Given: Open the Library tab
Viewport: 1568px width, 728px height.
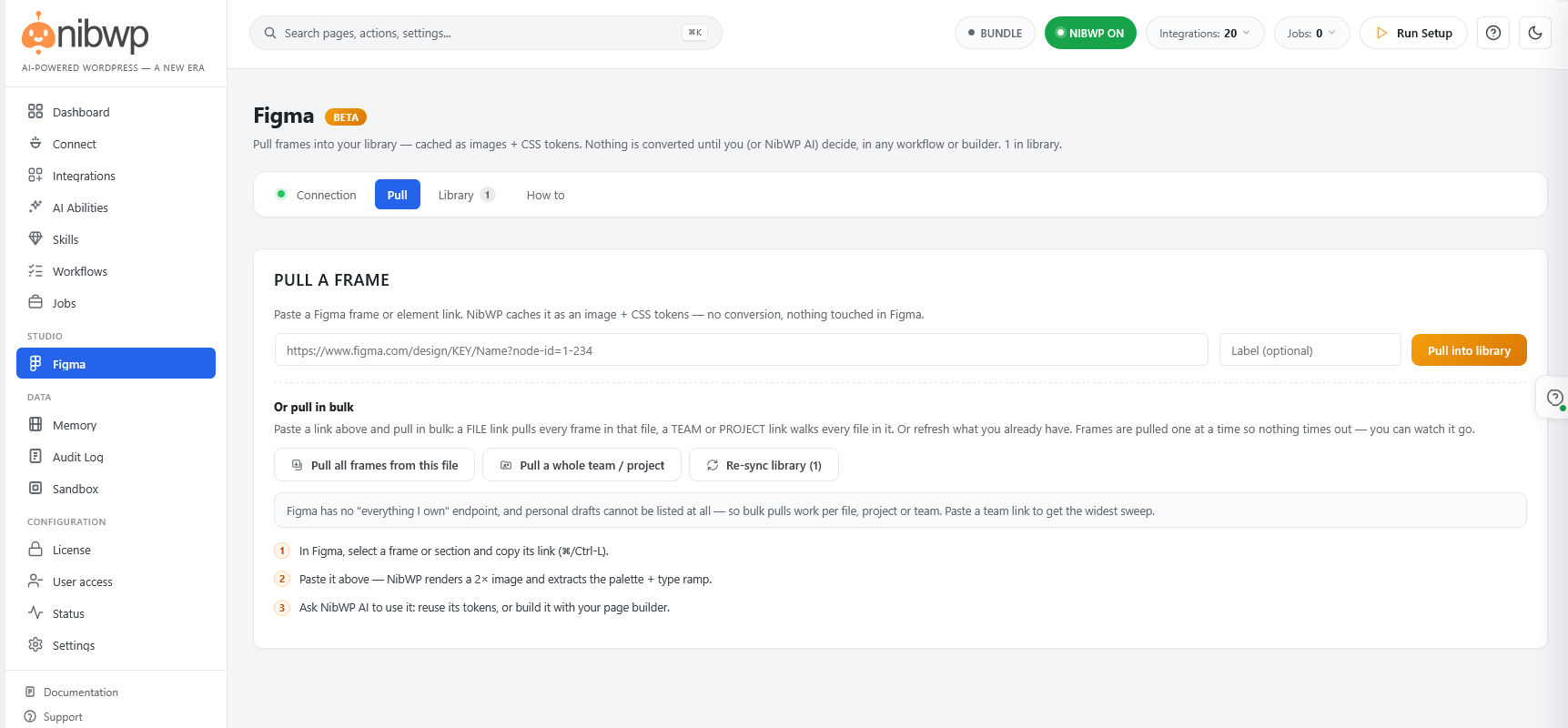Looking at the screenshot, I should point(466,195).
